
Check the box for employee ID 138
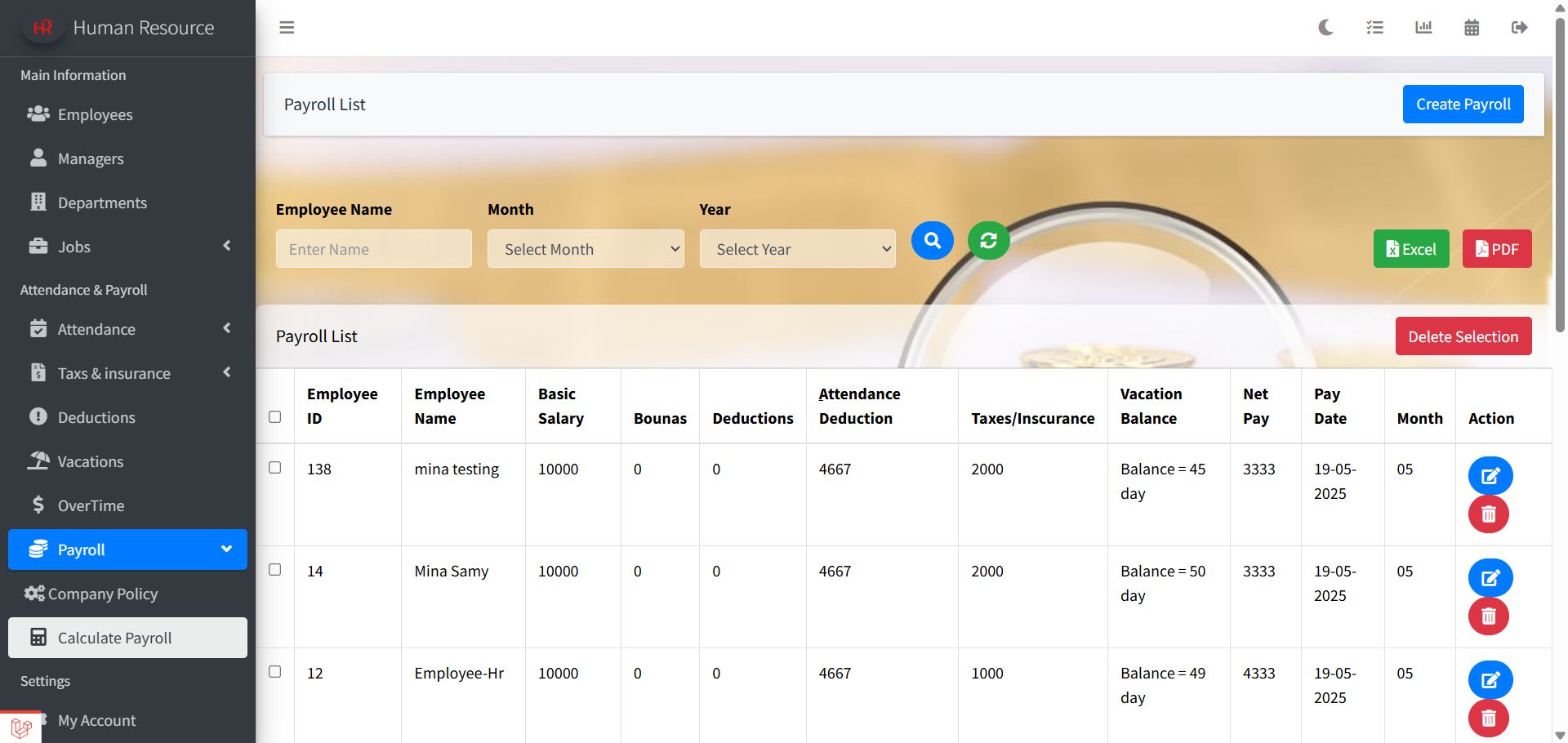tap(275, 468)
